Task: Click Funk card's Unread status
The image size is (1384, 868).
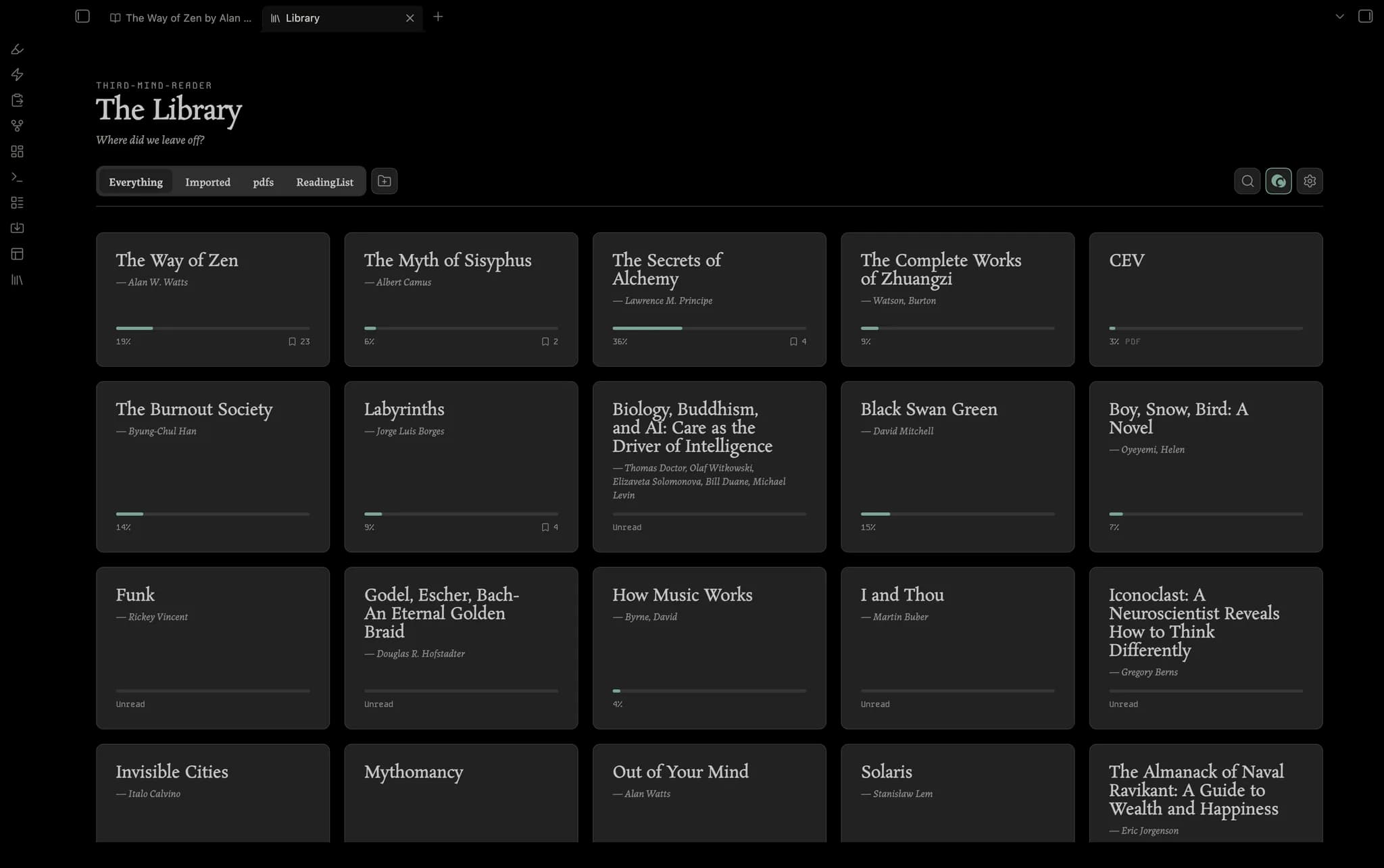Action: click(130, 705)
